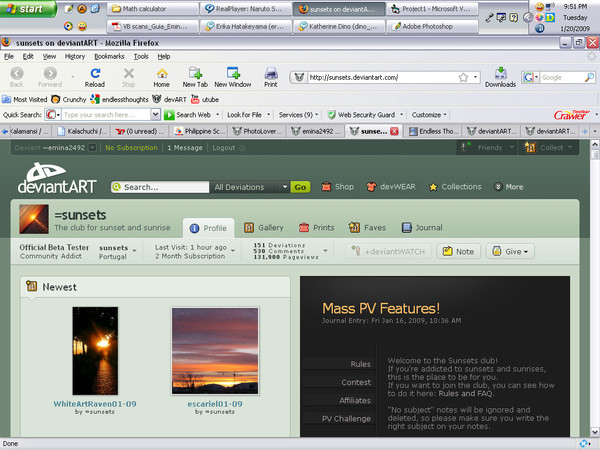This screenshot has width=600, height=450.
Task: Switch to the Prints tab
Action: [x=316, y=228]
